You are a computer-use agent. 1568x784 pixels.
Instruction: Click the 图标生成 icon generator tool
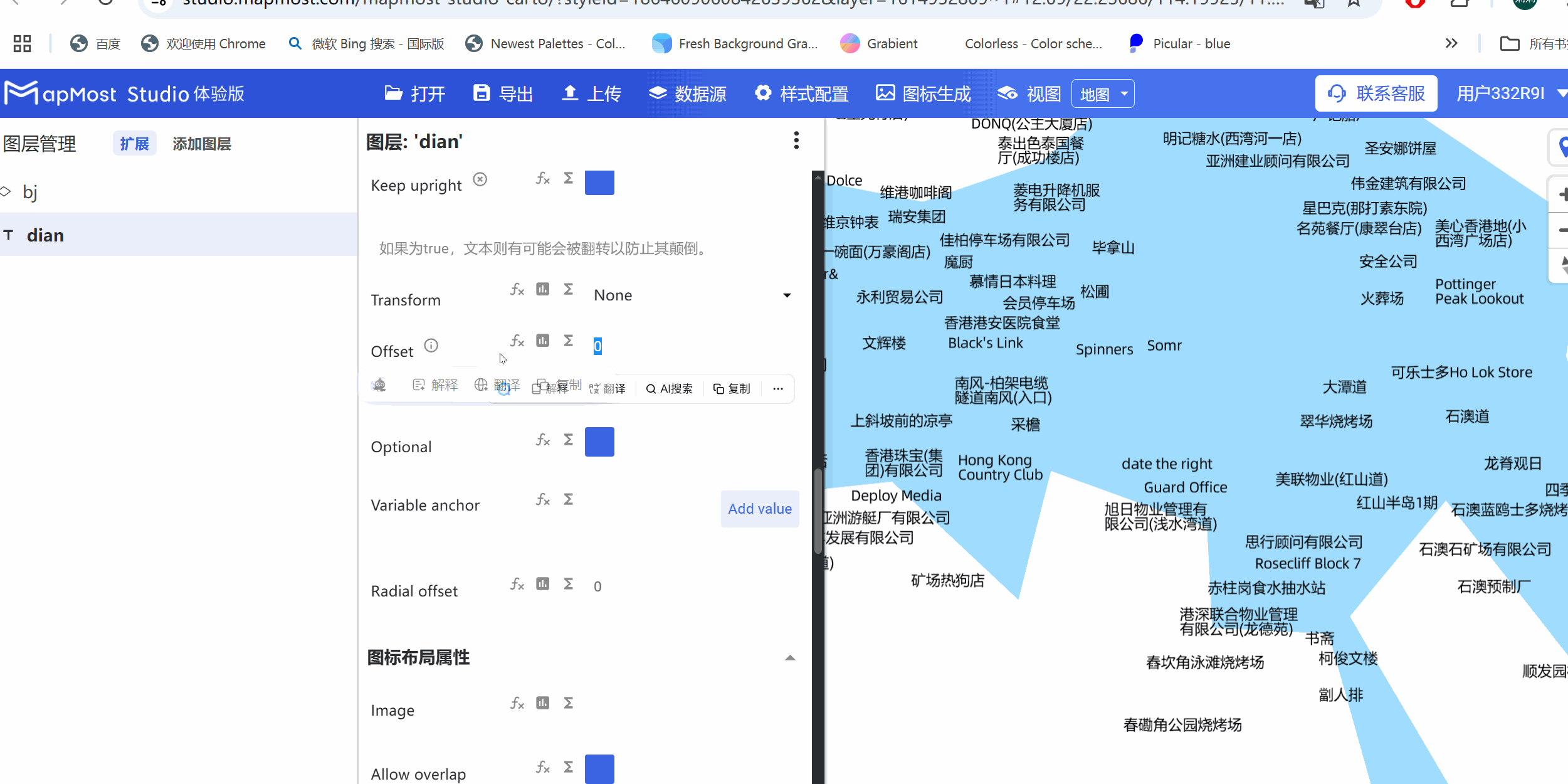923,93
